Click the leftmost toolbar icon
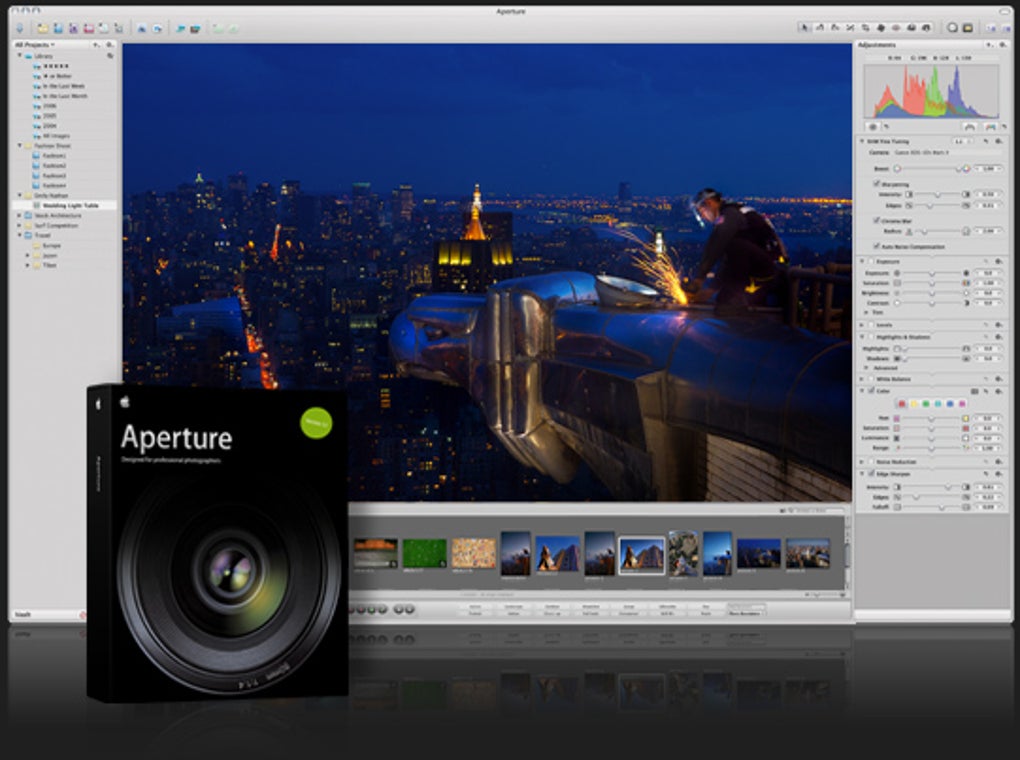The height and width of the screenshot is (760, 1020). 20,28
